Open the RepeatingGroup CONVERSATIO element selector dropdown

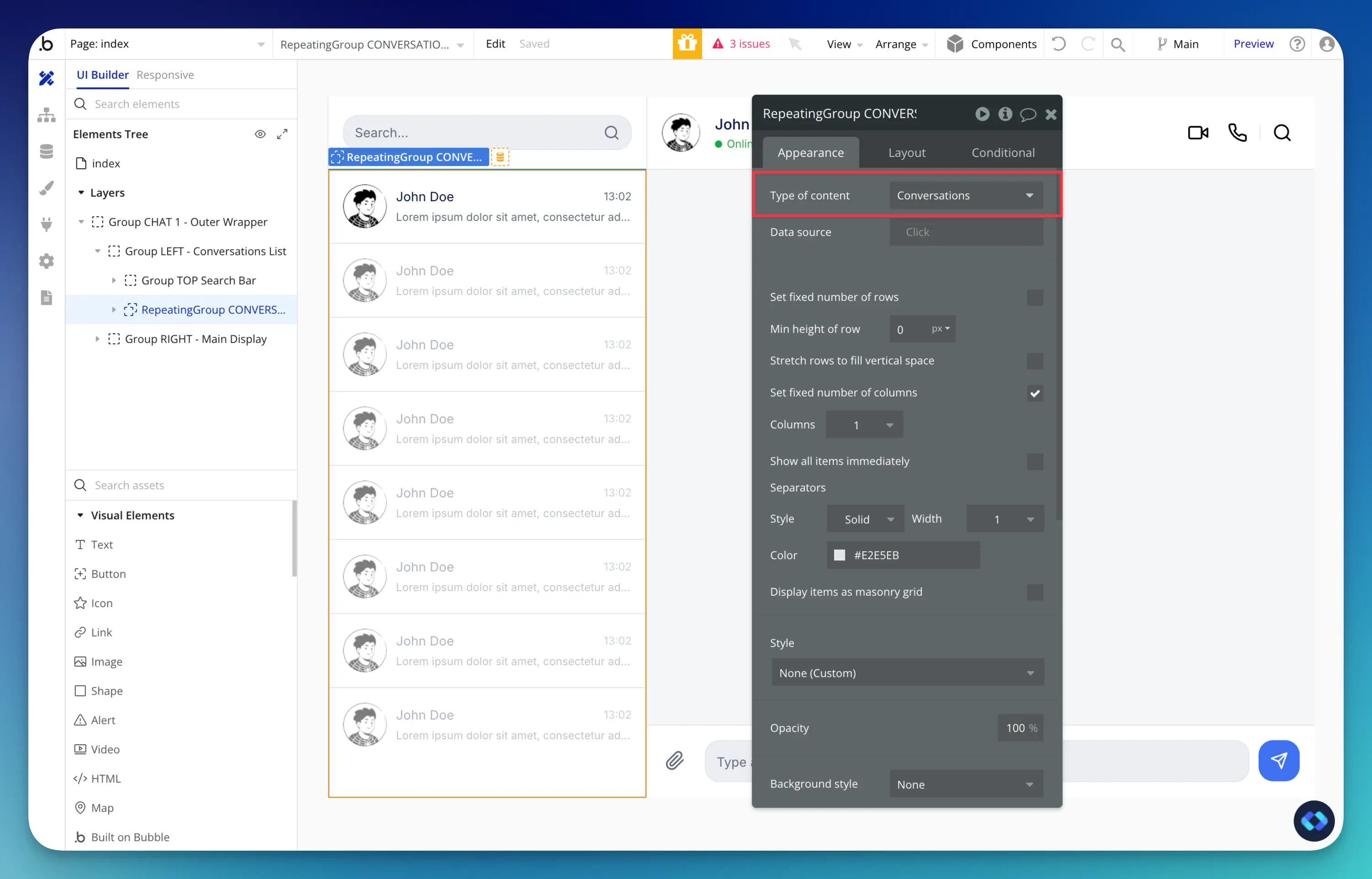372,44
